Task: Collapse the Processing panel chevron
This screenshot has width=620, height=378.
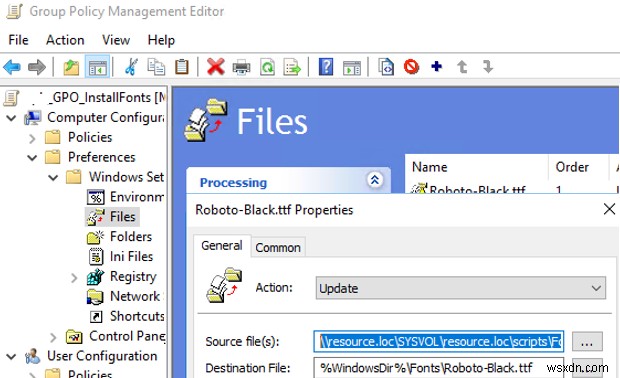Action: click(x=374, y=180)
